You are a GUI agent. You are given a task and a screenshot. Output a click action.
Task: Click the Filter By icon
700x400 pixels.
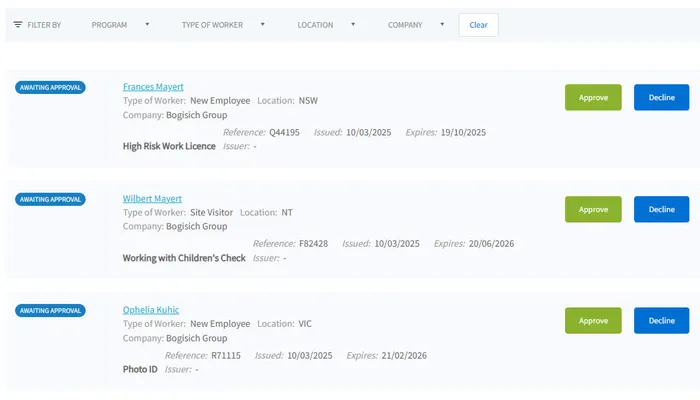tap(18, 25)
